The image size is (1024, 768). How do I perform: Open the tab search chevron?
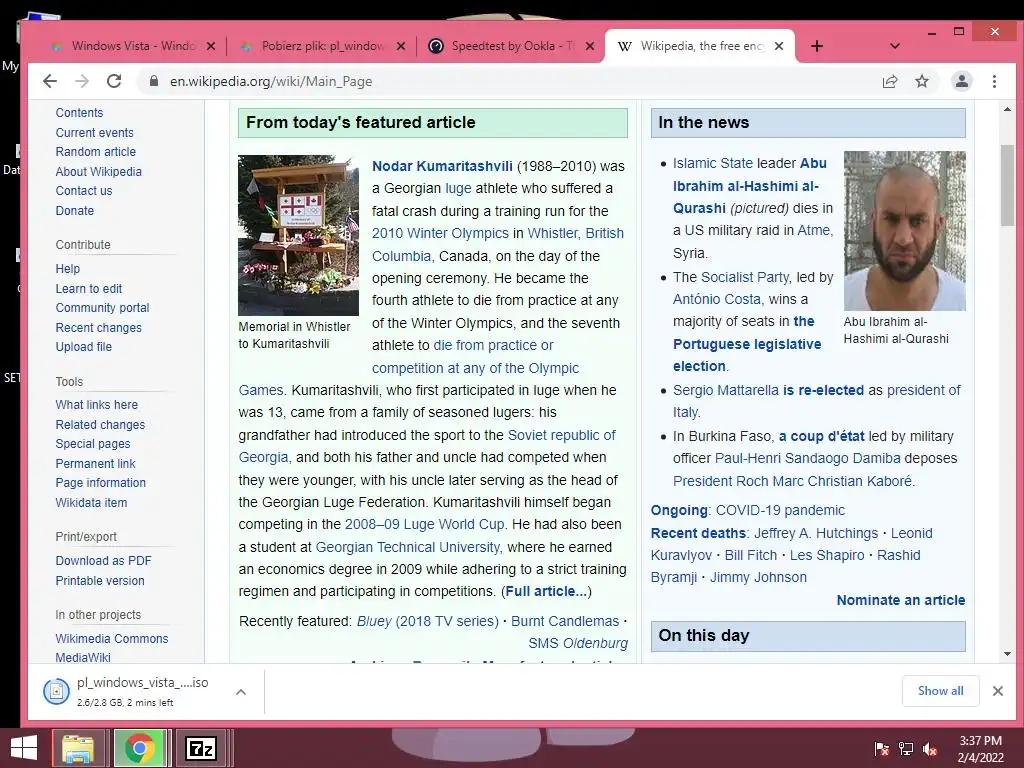tap(895, 46)
